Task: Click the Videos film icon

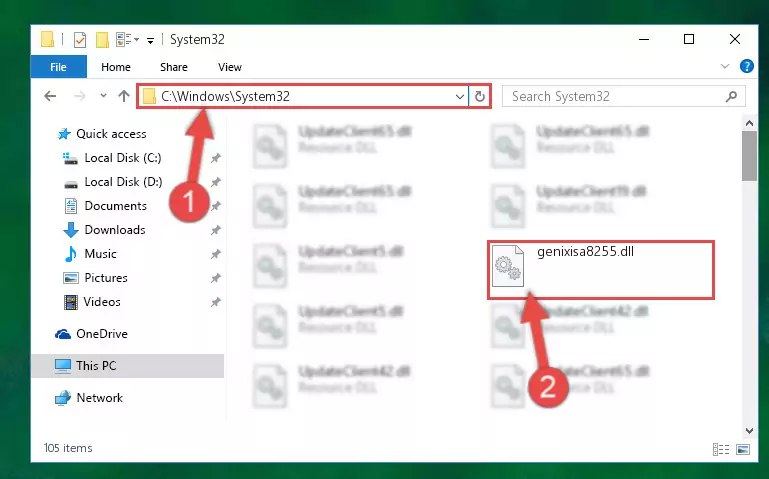Action: tap(71, 302)
